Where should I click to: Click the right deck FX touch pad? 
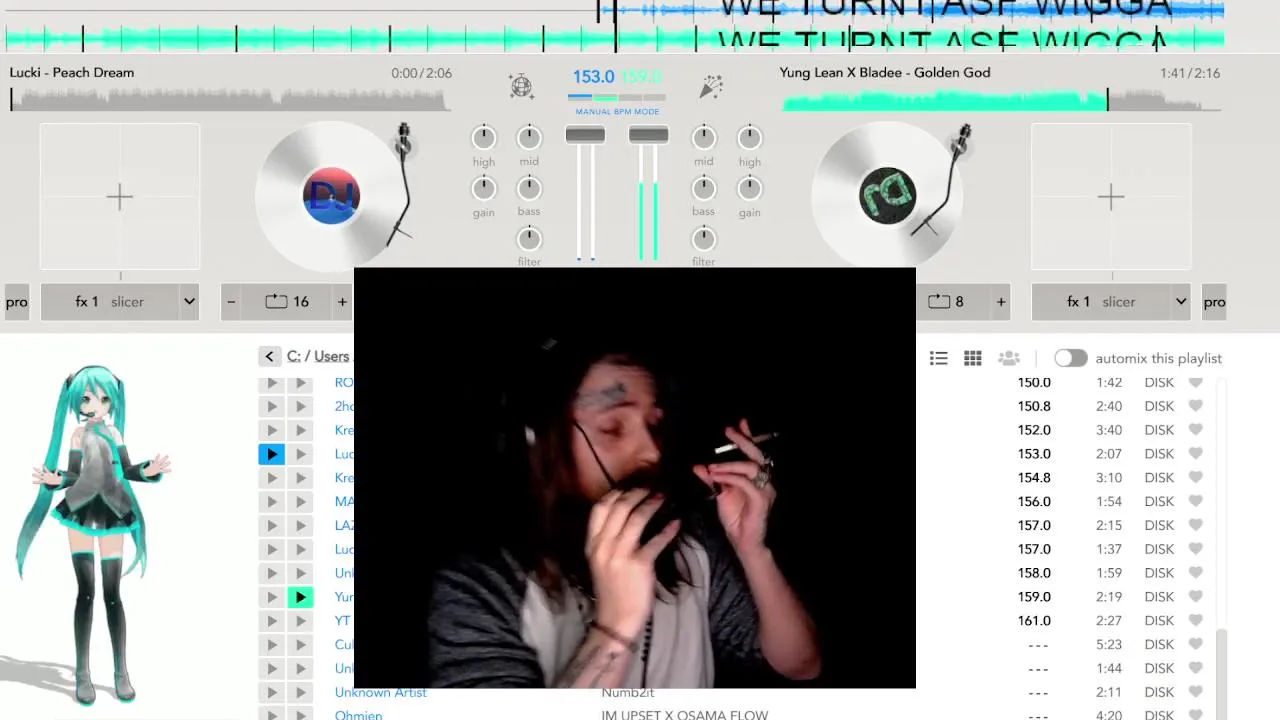[x=1111, y=196]
